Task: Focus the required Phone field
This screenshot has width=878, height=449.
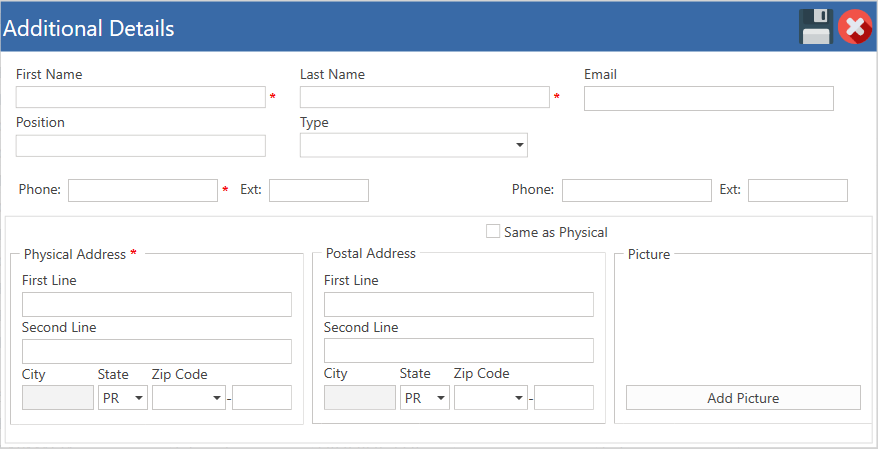Action: (143, 190)
